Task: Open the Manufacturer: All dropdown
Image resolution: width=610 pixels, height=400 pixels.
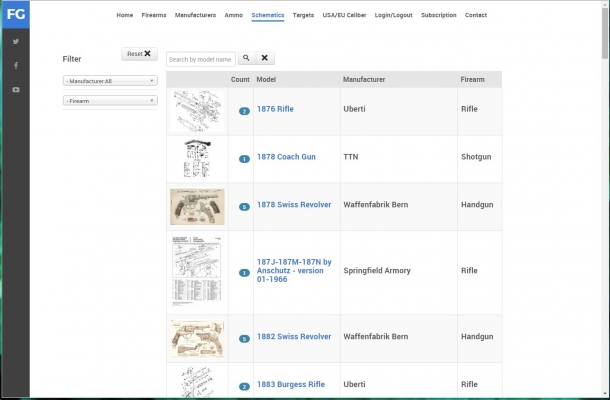Action: [x=110, y=81]
